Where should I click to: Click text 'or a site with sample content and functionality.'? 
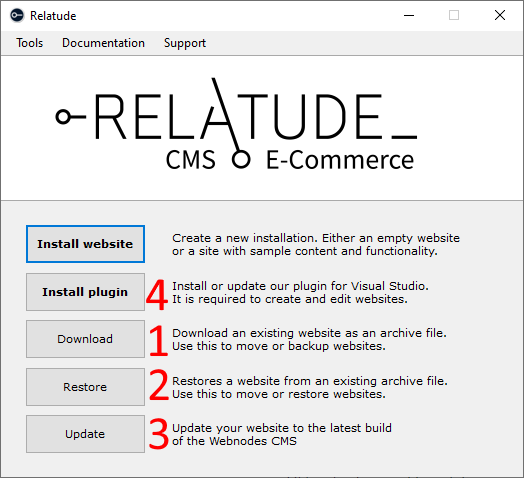(305, 251)
